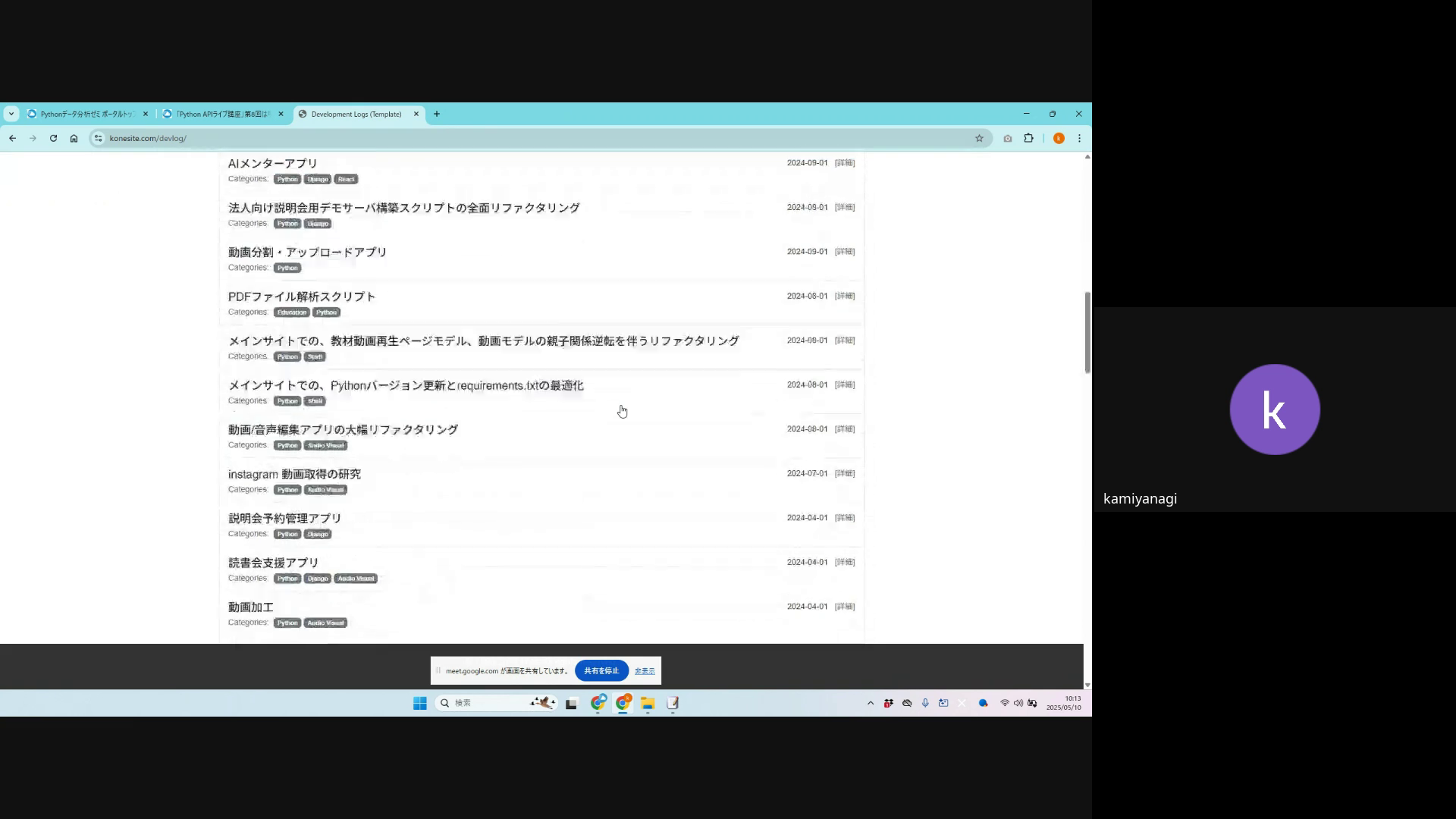
Task: Click the orange profile avatar icon
Action: coord(1059,138)
